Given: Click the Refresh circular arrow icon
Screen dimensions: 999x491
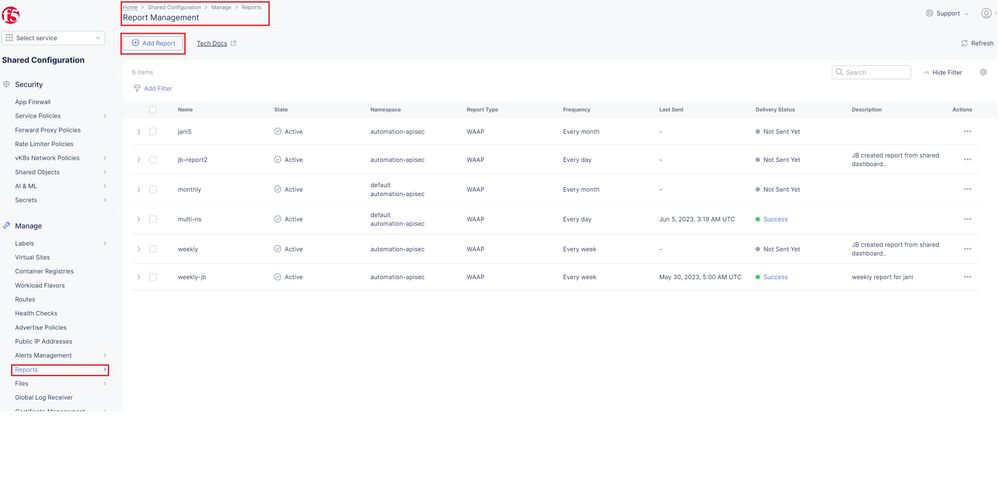Looking at the screenshot, I should point(965,43).
